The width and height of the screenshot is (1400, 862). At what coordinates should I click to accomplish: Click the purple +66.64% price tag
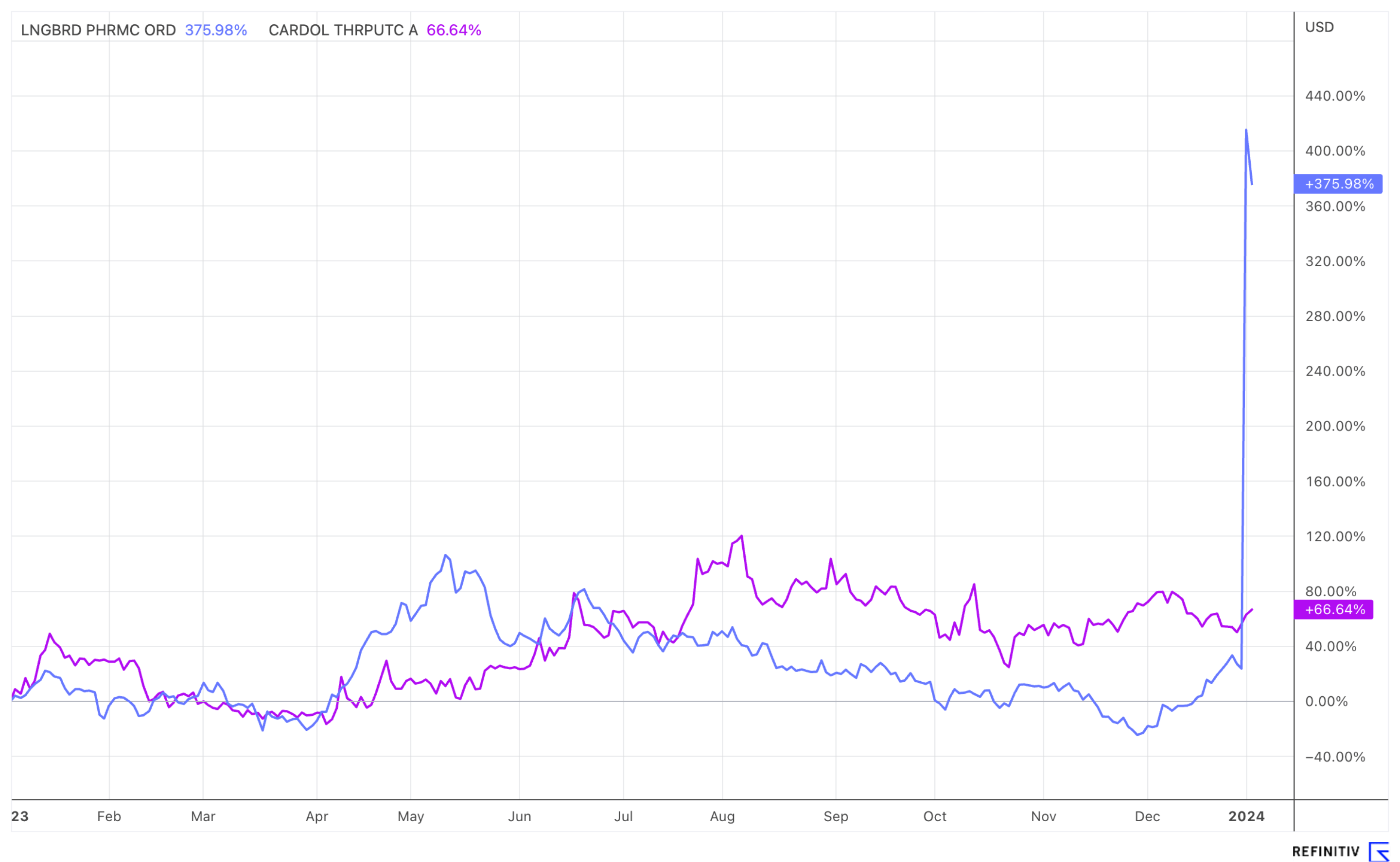point(1334,609)
